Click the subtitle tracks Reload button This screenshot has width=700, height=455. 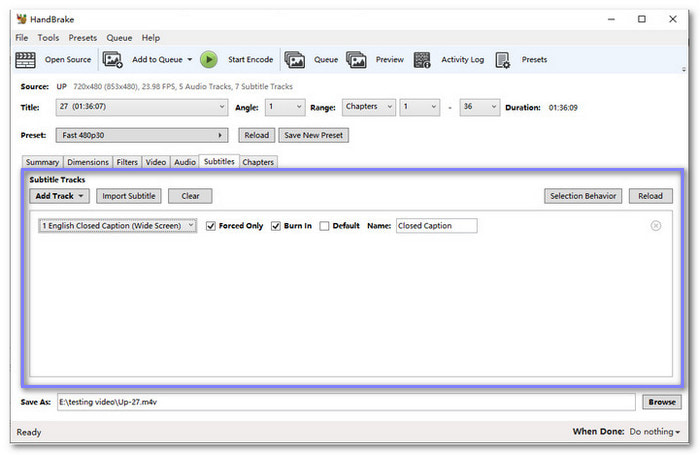click(x=650, y=196)
